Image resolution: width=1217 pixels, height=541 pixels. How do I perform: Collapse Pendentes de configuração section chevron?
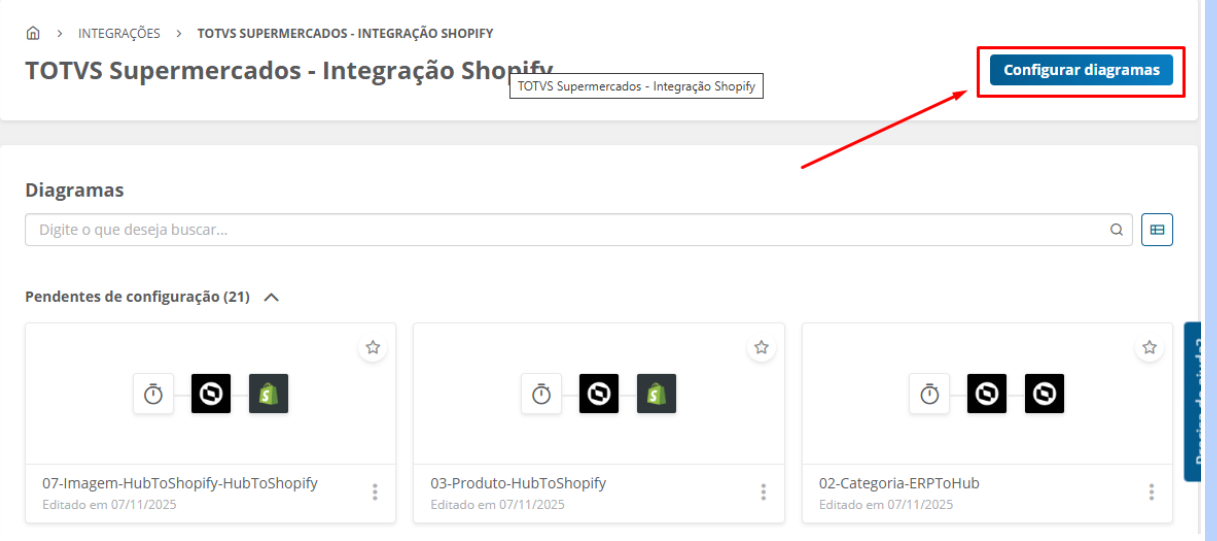click(x=271, y=297)
